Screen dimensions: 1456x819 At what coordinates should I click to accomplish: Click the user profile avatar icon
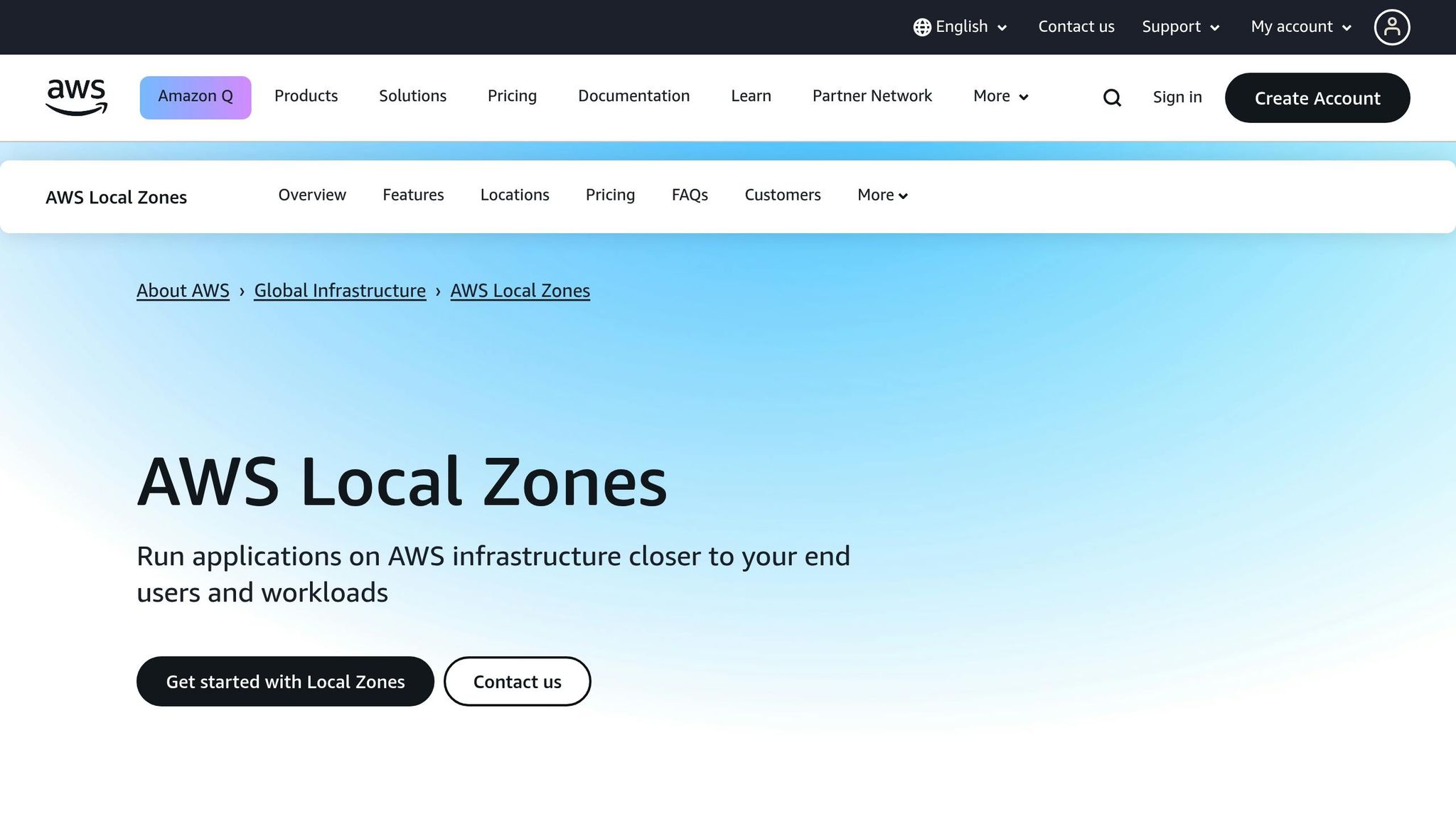click(1391, 27)
